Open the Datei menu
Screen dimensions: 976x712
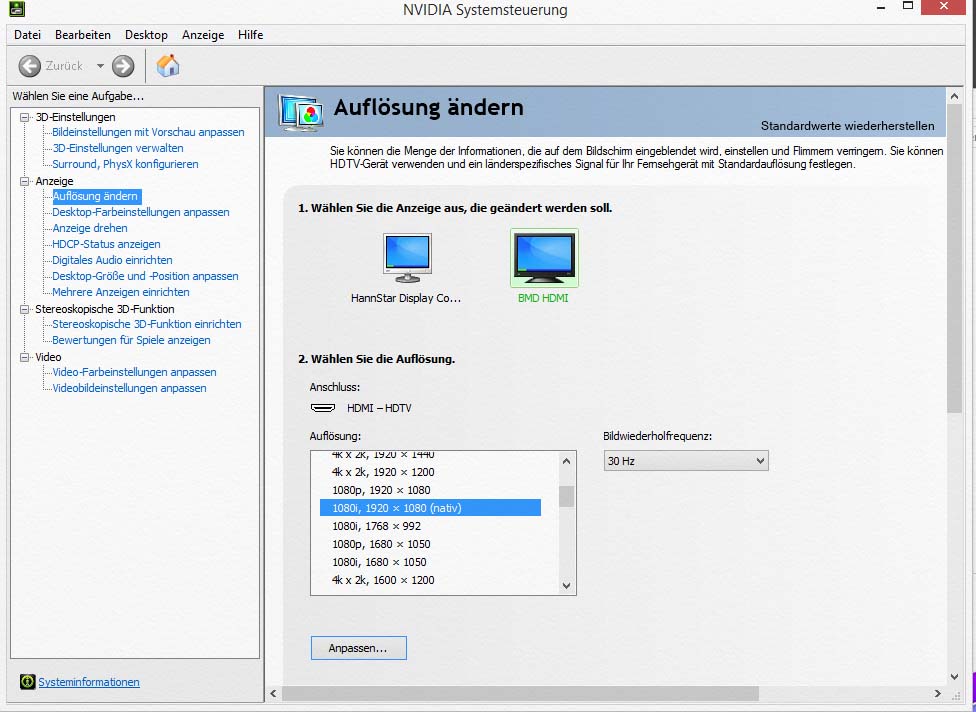click(x=27, y=35)
